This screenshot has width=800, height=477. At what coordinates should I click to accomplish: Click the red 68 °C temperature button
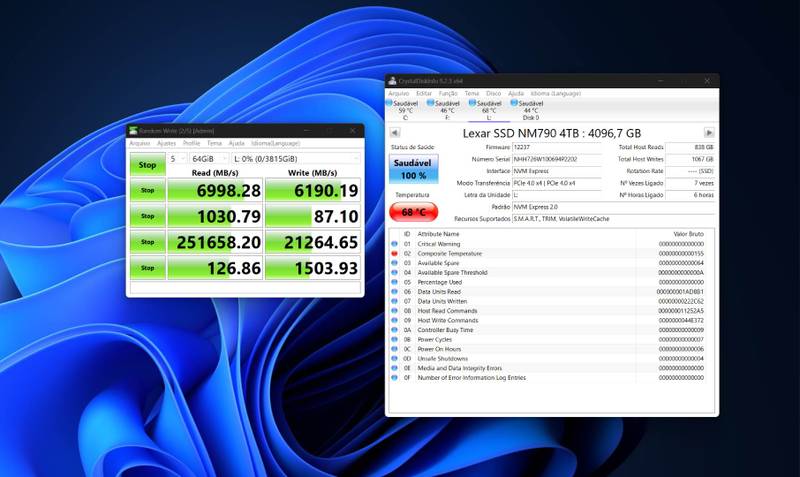pyautogui.click(x=413, y=212)
